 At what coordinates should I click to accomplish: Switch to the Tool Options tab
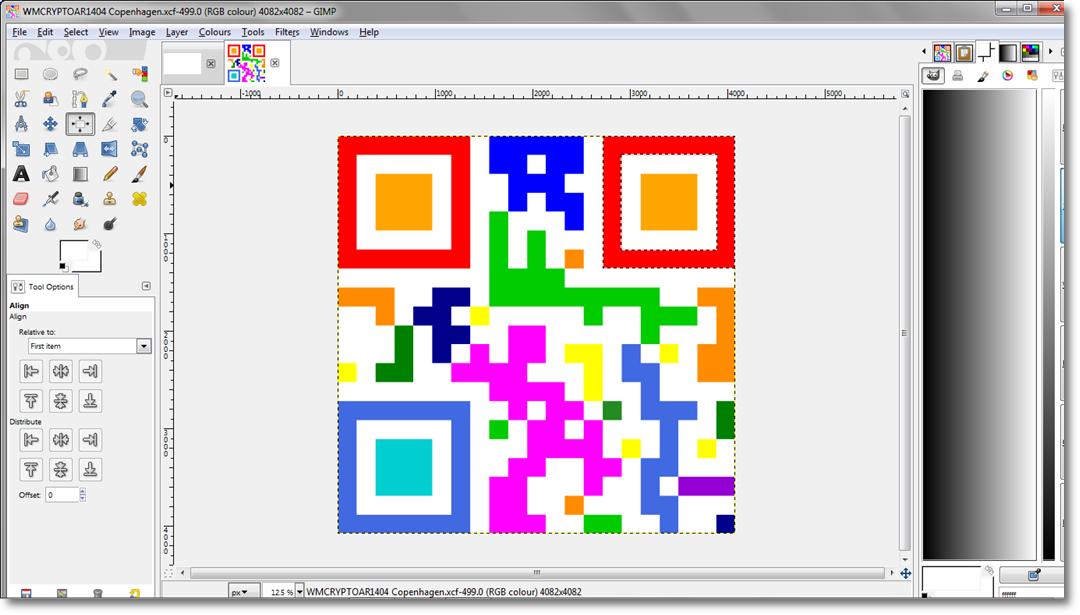pos(43,286)
